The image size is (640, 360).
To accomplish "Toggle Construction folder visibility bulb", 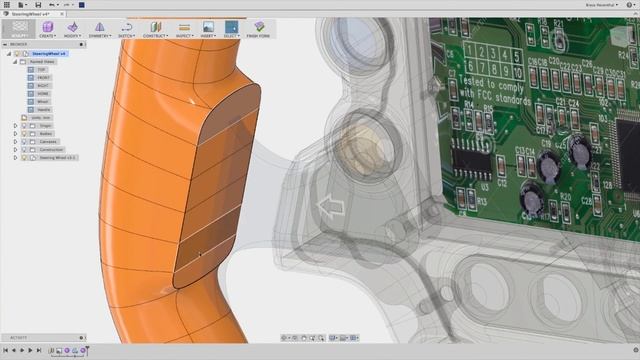I will pyautogui.click(x=24, y=149).
